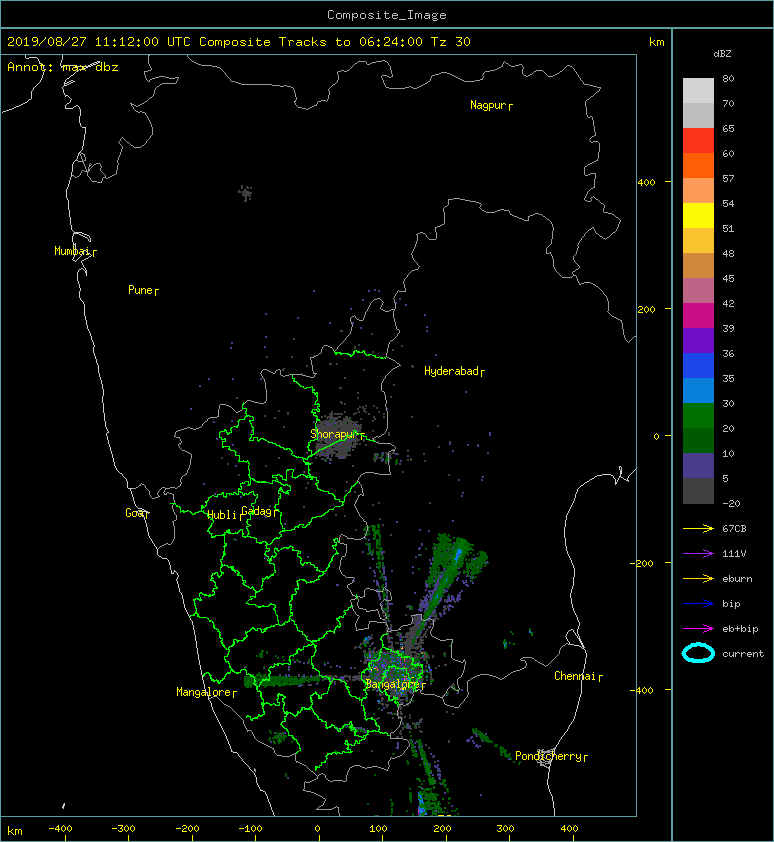774x842 pixels.
Task: Click the magenta eb+bip arrow in legend
Action: (x=698, y=628)
